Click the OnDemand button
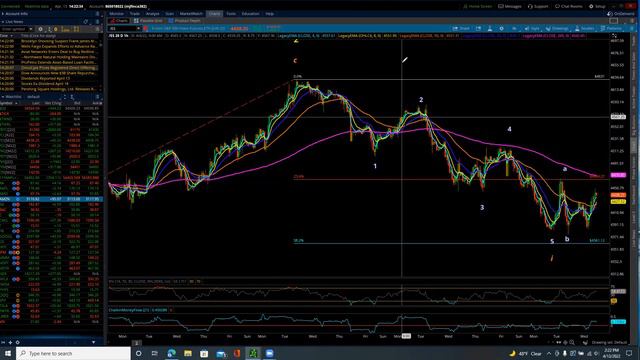 620,14
